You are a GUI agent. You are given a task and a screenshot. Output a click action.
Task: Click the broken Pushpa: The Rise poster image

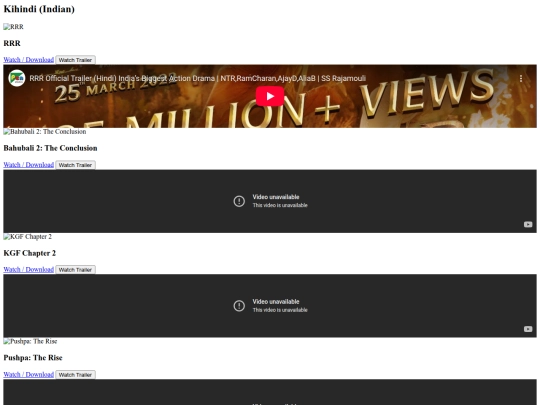pos(30,341)
